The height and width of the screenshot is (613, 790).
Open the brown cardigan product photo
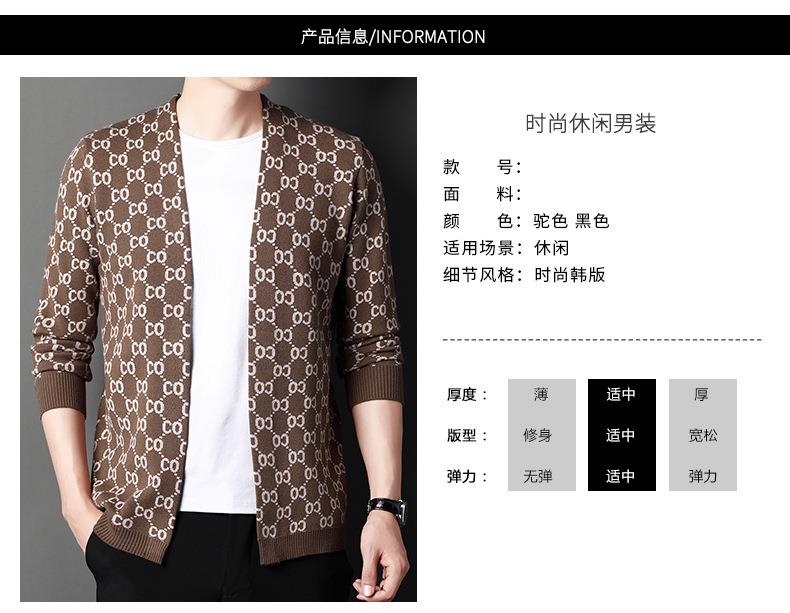(x=218, y=339)
